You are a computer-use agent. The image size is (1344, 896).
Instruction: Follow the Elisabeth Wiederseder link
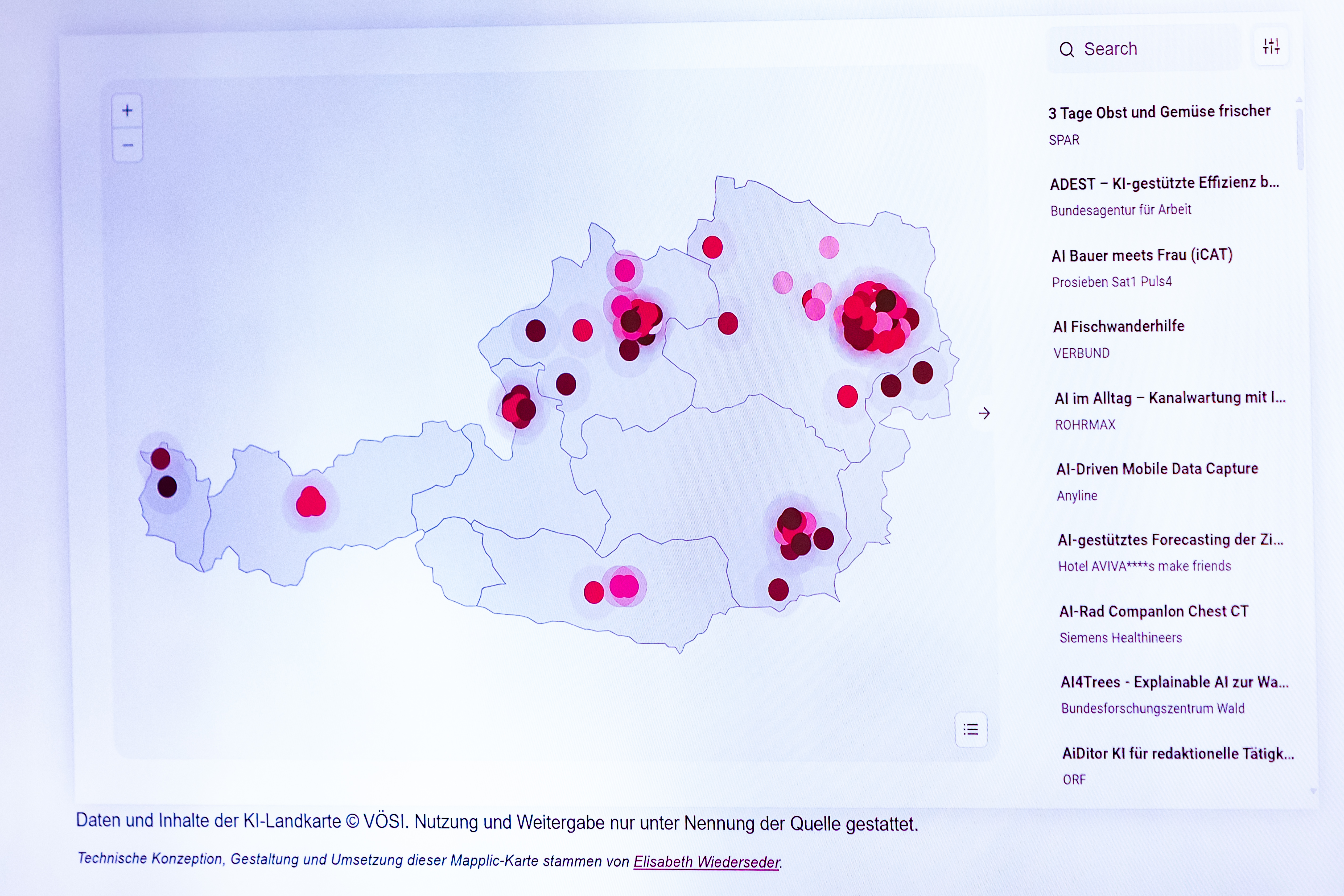[706, 861]
